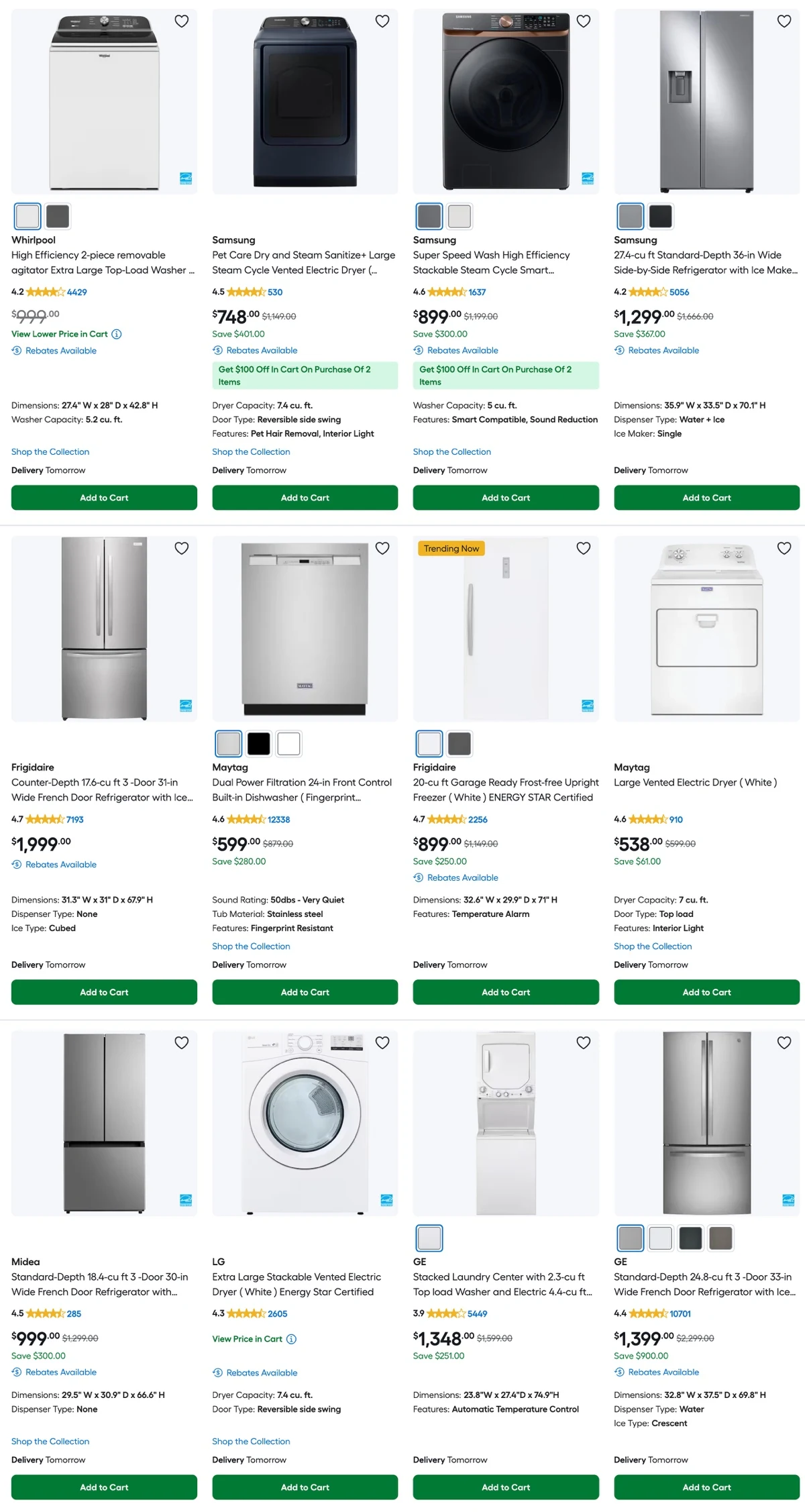Click the rebates icon on LG electric dryer

(217, 1372)
